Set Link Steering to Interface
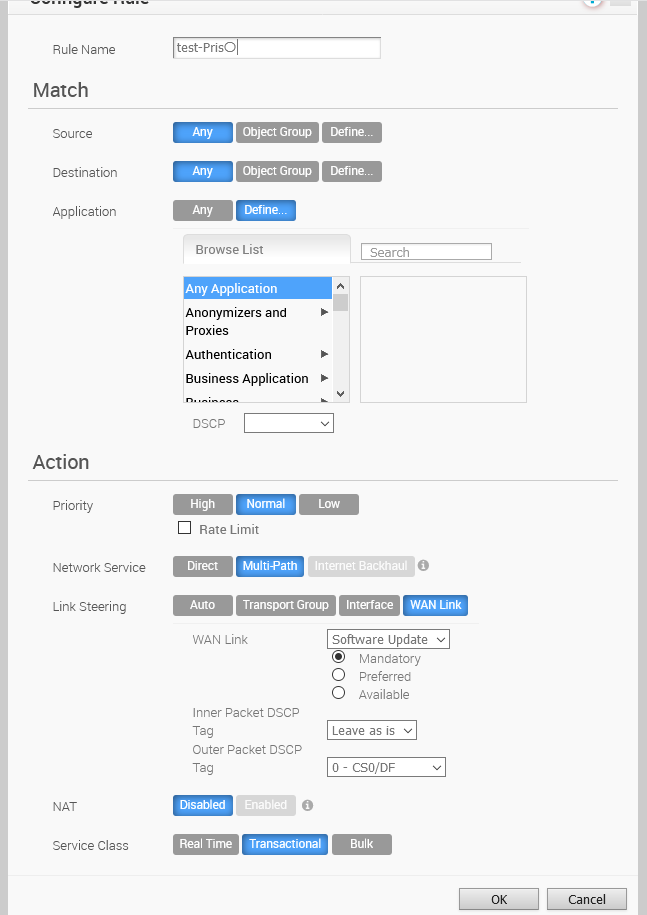The height and width of the screenshot is (915, 647). coord(369,605)
